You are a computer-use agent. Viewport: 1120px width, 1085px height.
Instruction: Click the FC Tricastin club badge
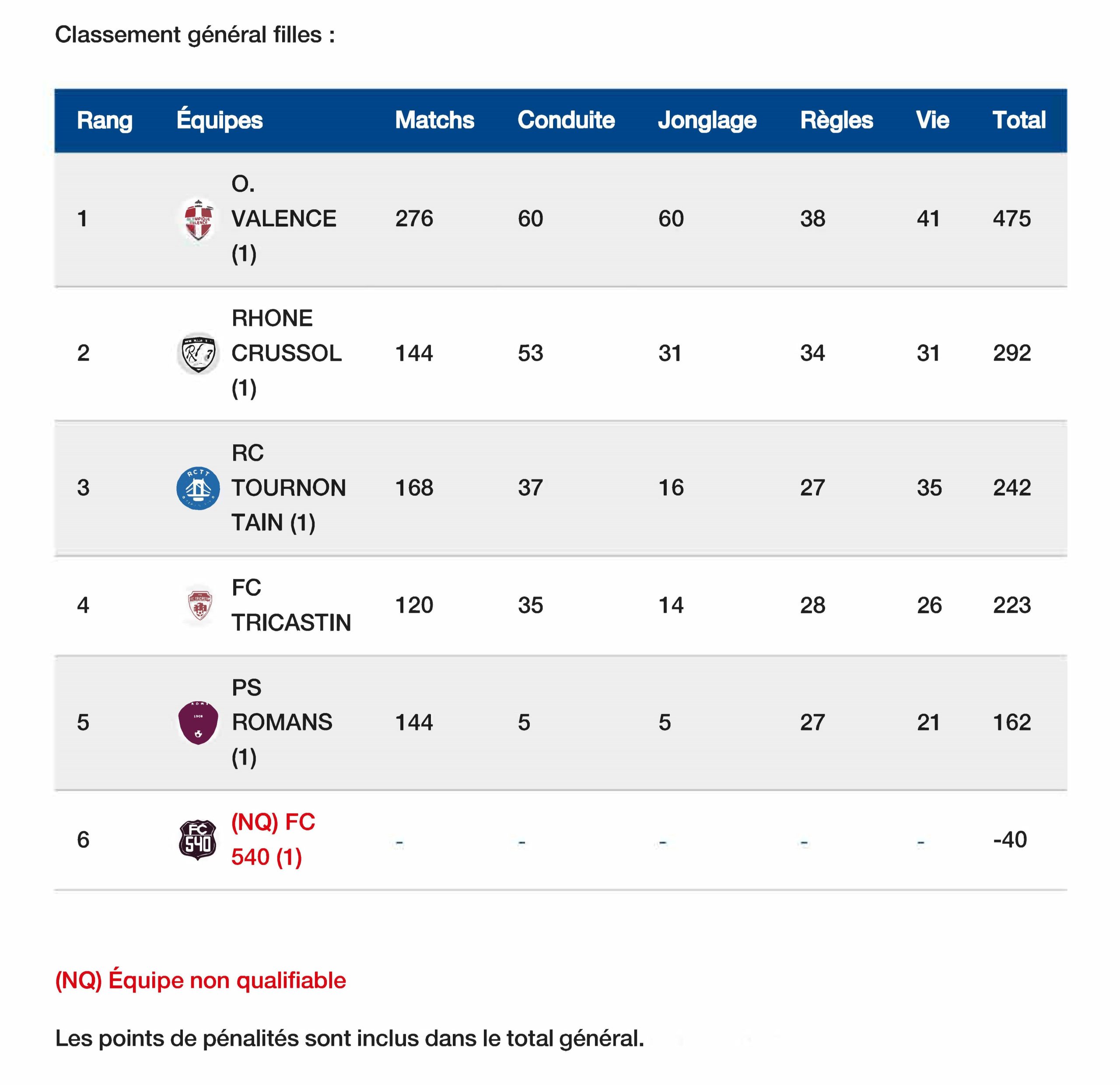pyautogui.click(x=199, y=605)
